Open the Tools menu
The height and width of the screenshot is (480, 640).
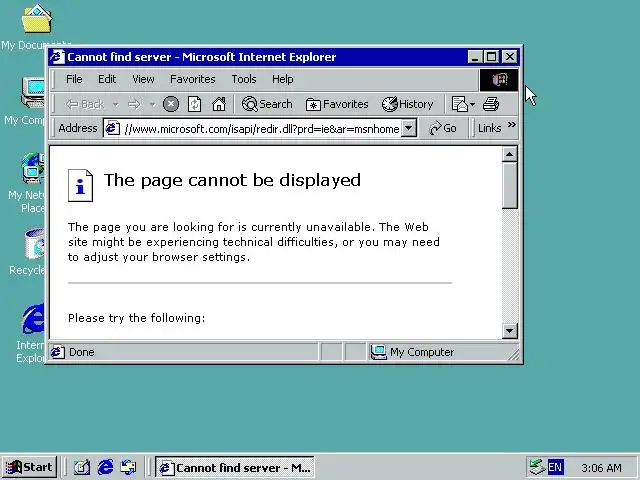tap(244, 79)
